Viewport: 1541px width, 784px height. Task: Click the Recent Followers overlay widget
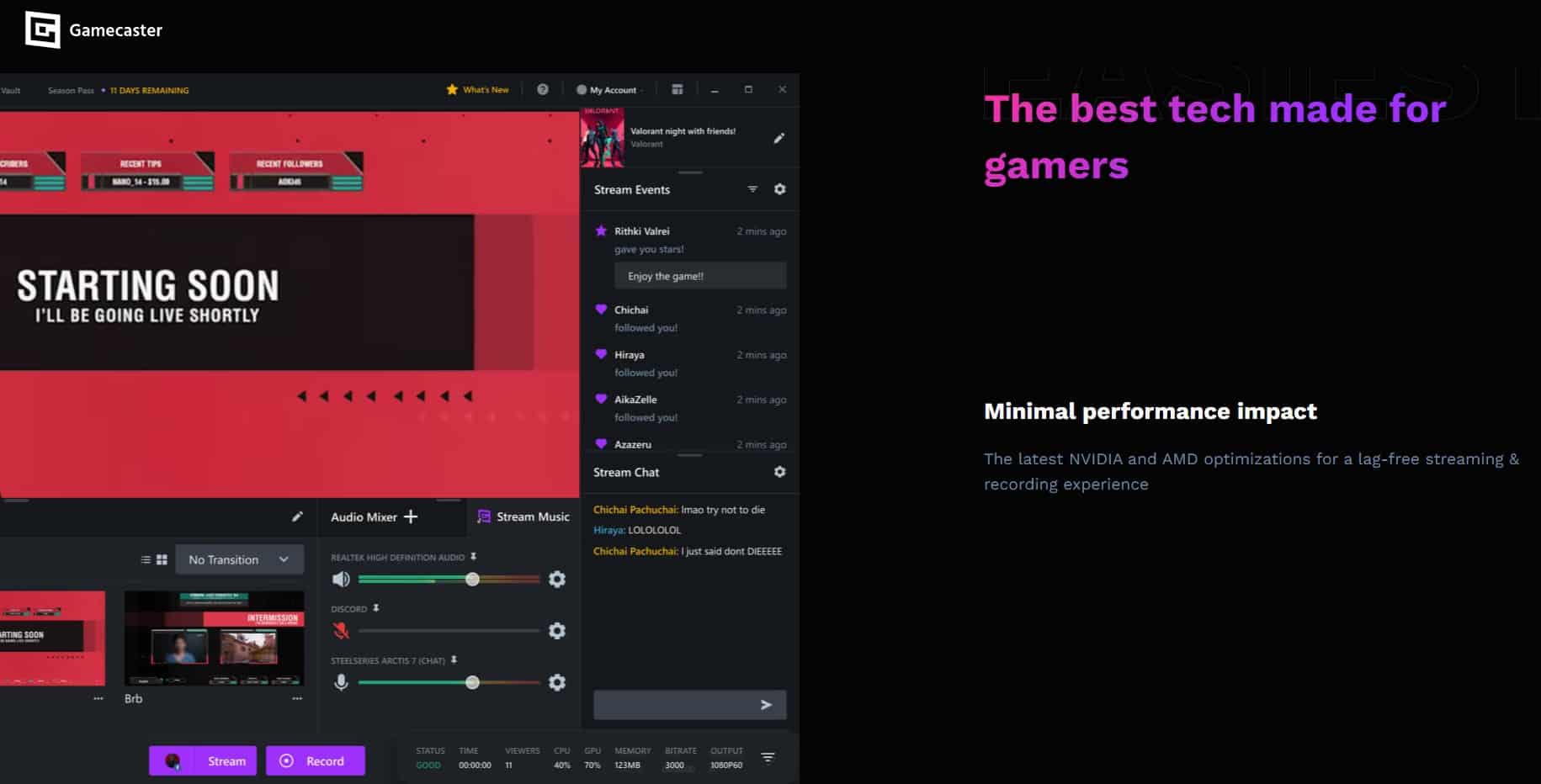pos(297,172)
